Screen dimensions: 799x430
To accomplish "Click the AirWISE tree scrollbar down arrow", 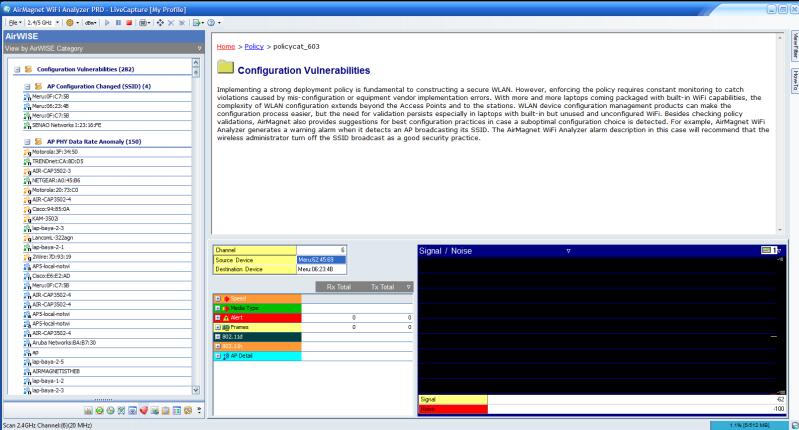I will [196, 390].
